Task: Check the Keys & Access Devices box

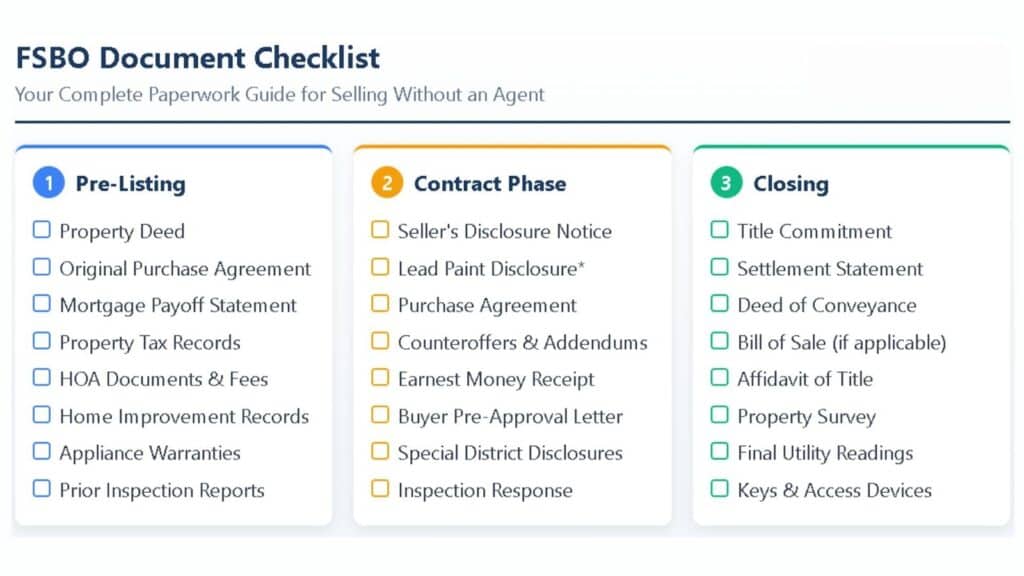Action: tap(720, 489)
